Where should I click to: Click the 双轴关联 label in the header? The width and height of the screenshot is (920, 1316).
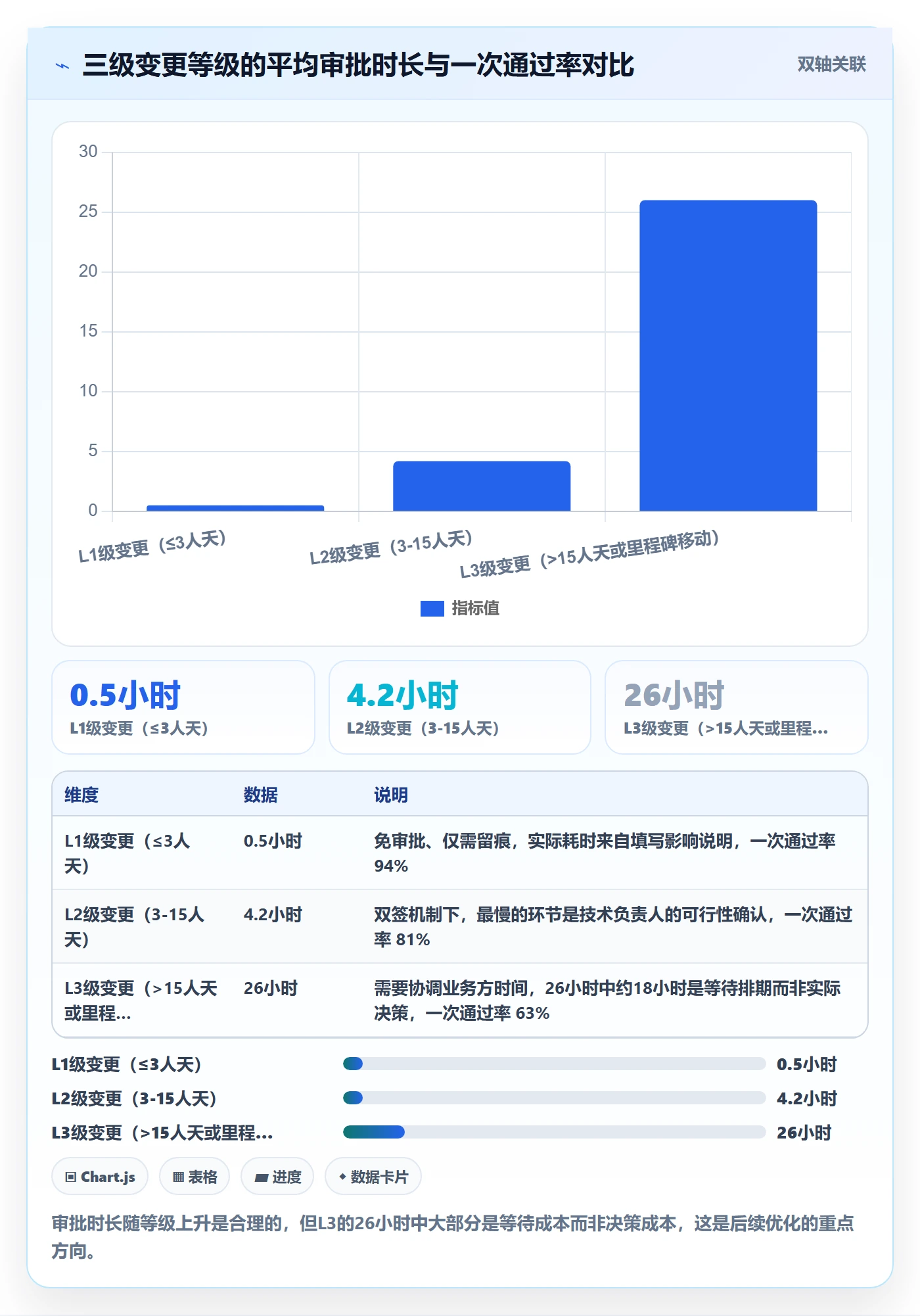click(x=831, y=64)
